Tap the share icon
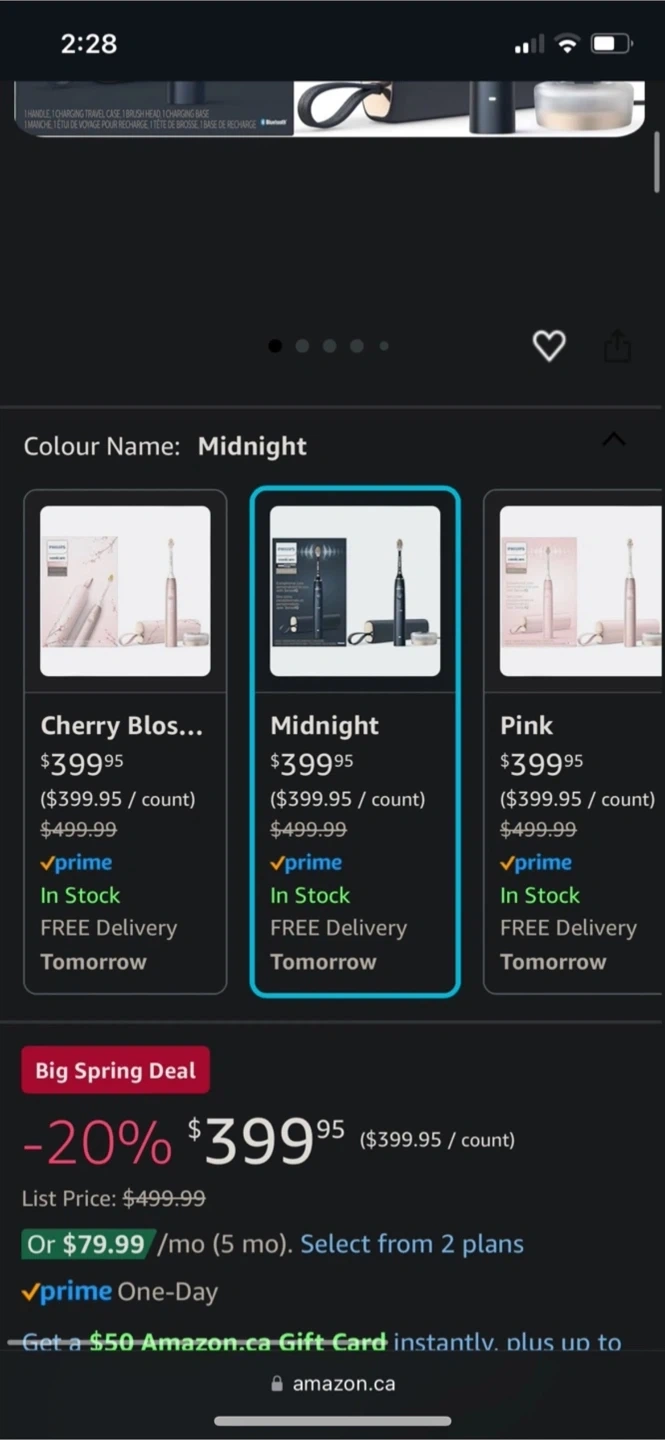665x1440 pixels. 618,347
